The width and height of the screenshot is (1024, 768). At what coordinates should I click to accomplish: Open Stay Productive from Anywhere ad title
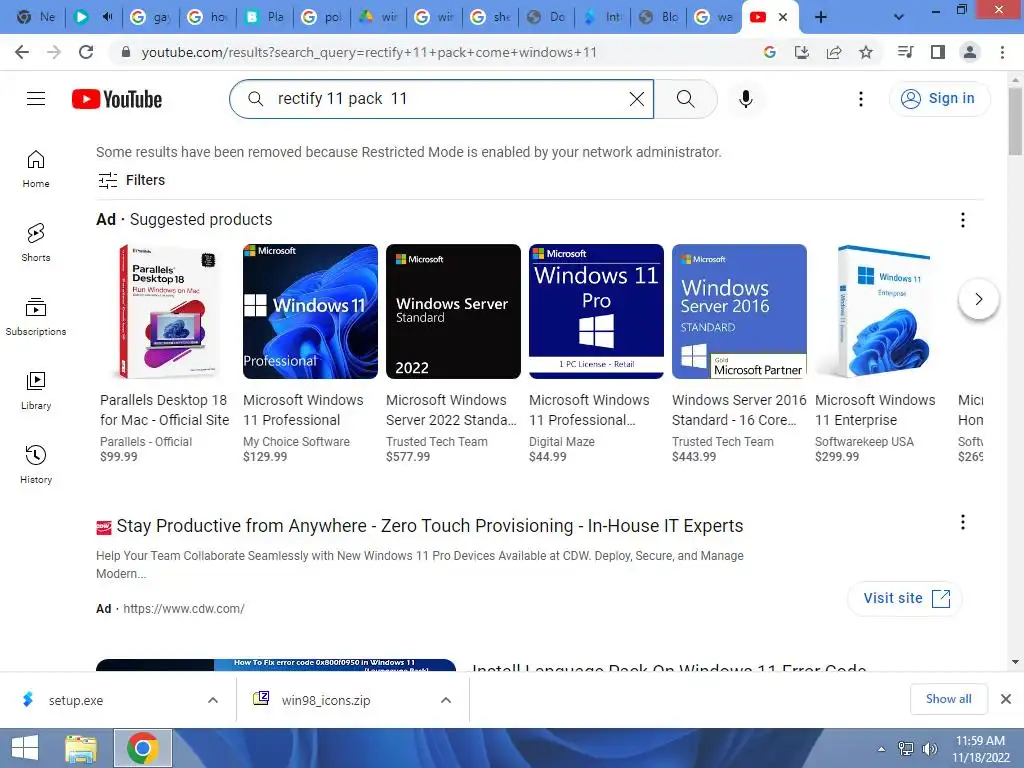pyautogui.click(x=430, y=526)
